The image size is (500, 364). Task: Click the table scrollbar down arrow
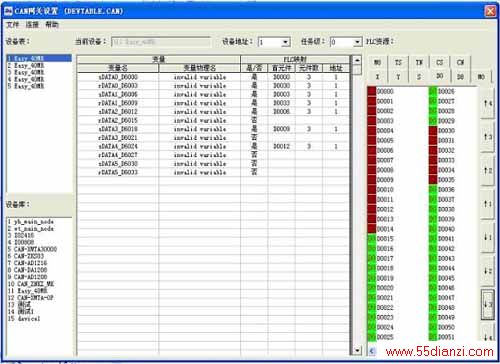(357, 351)
